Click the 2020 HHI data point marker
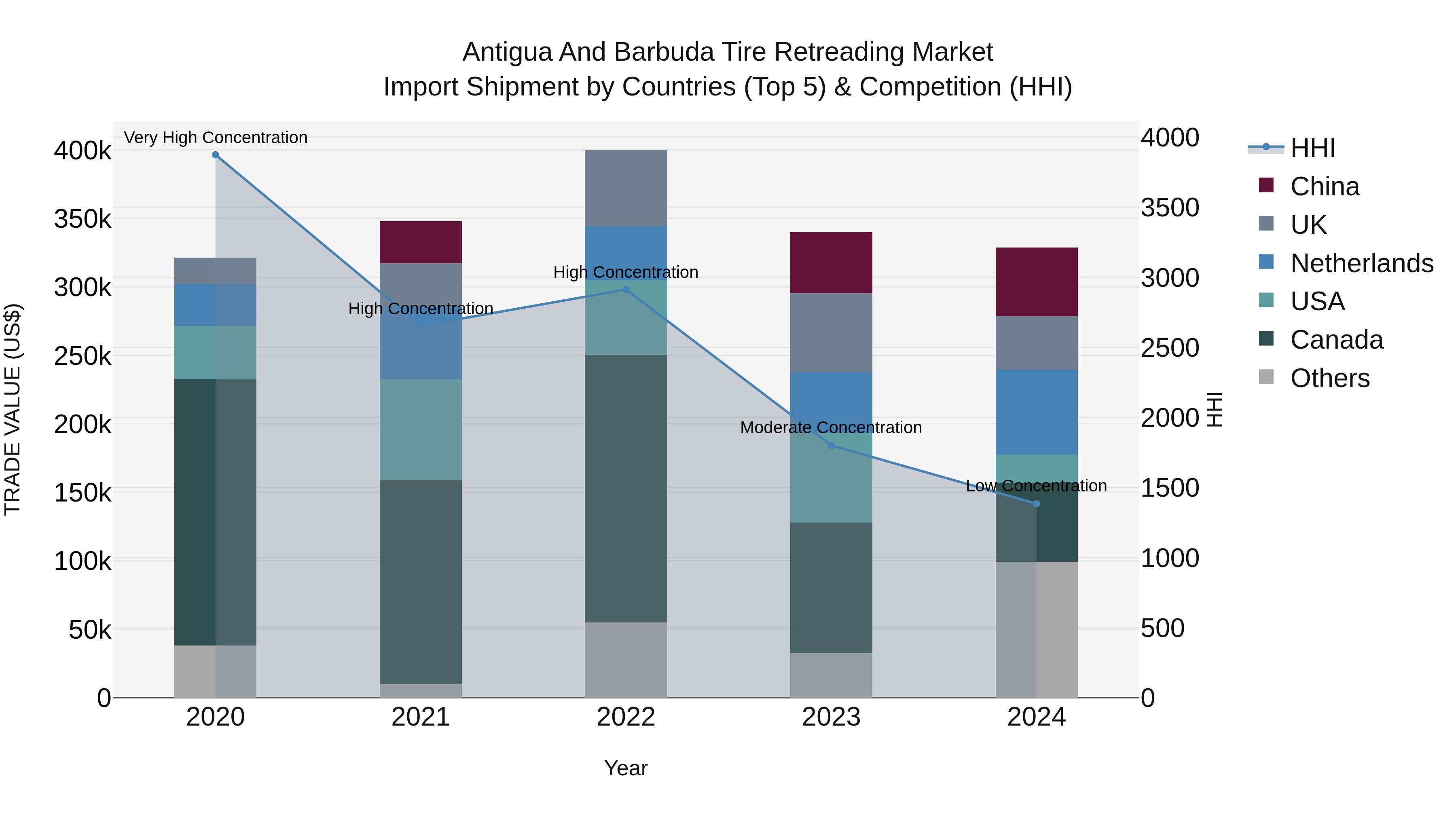Image resolution: width=1456 pixels, height=819 pixels. point(215,155)
